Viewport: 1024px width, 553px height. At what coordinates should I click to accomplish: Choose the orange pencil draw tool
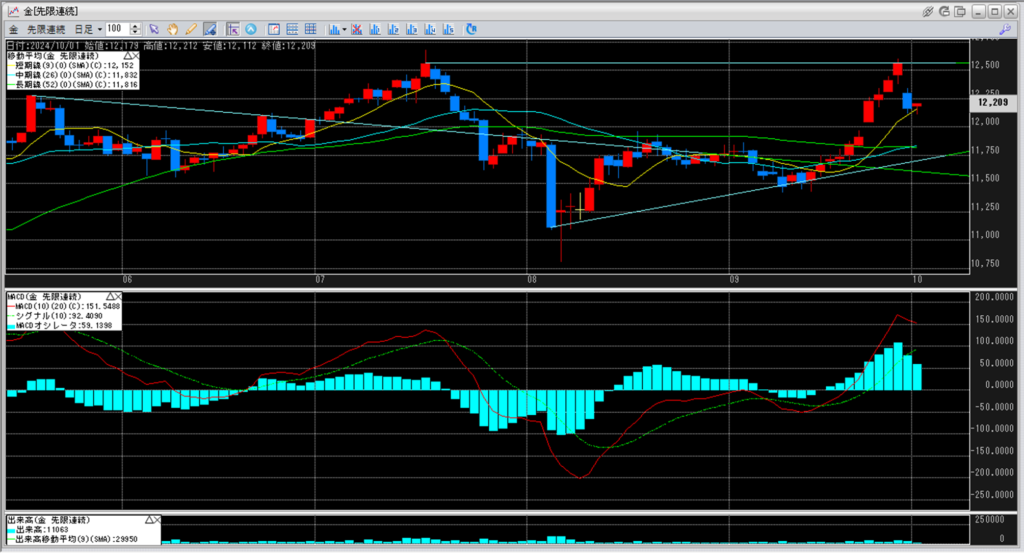(191, 29)
